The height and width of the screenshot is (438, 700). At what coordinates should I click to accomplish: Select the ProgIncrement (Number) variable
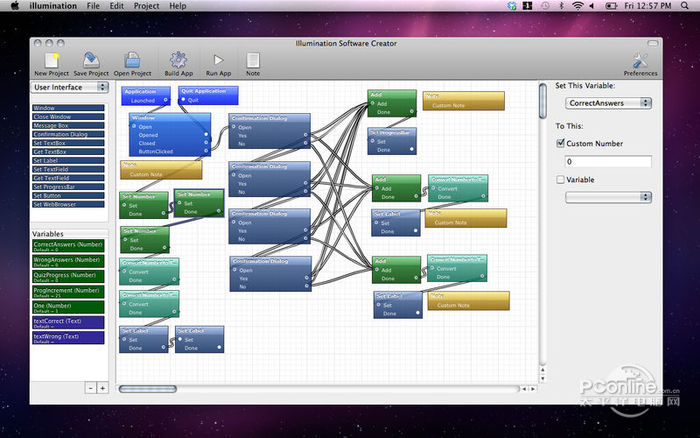pyautogui.click(x=68, y=292)
